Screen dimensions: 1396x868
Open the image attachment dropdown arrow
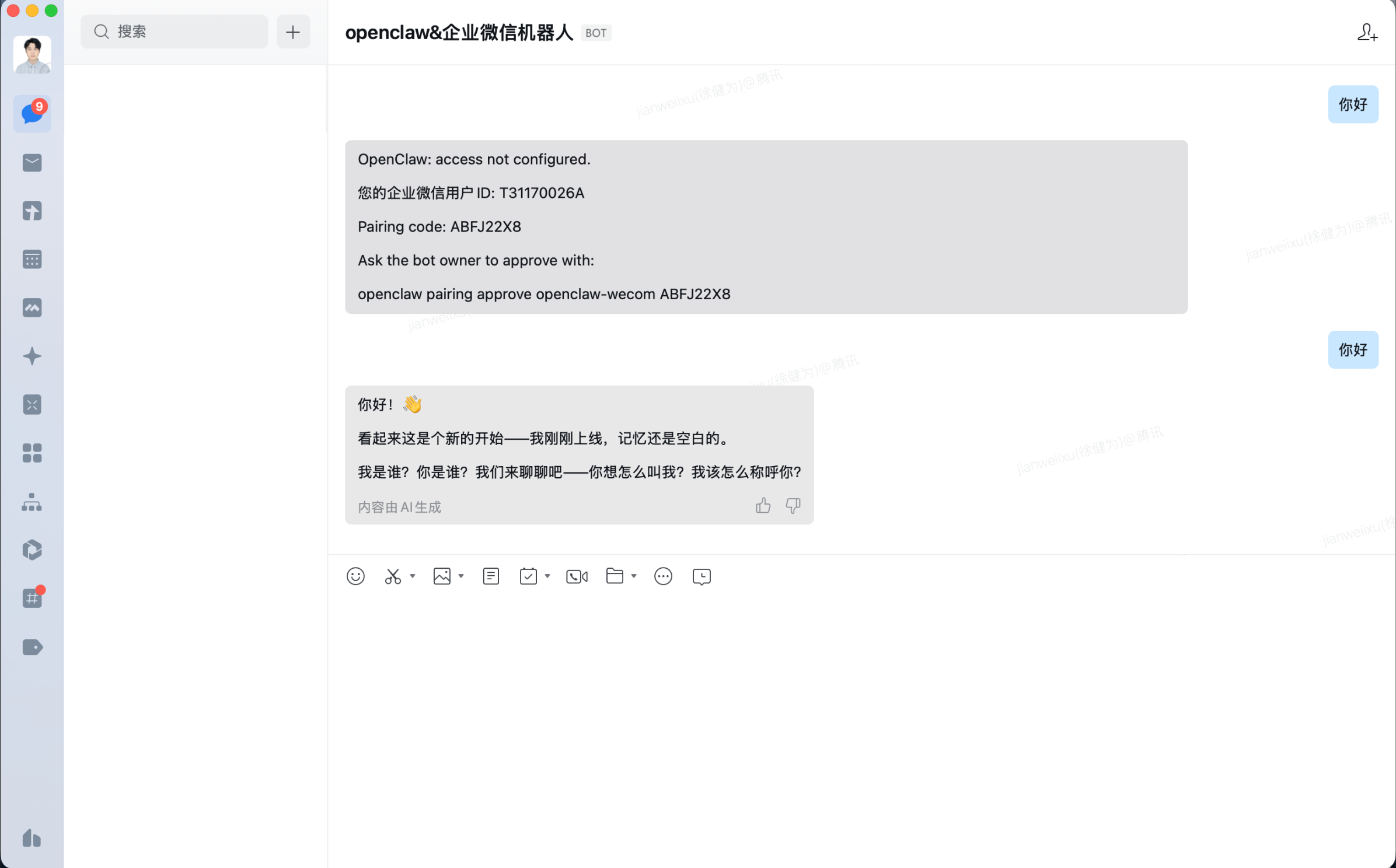coord(462,576)
